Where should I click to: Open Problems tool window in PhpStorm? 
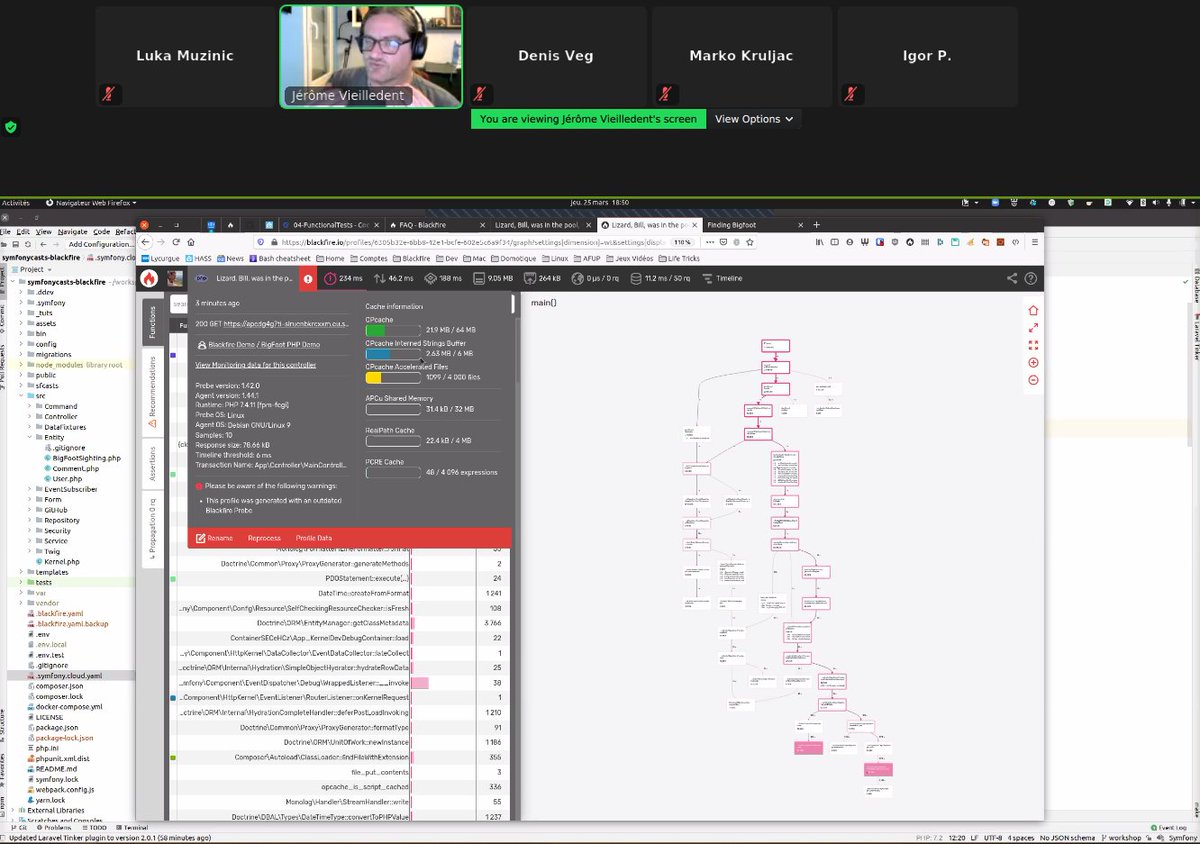point(56,828)
